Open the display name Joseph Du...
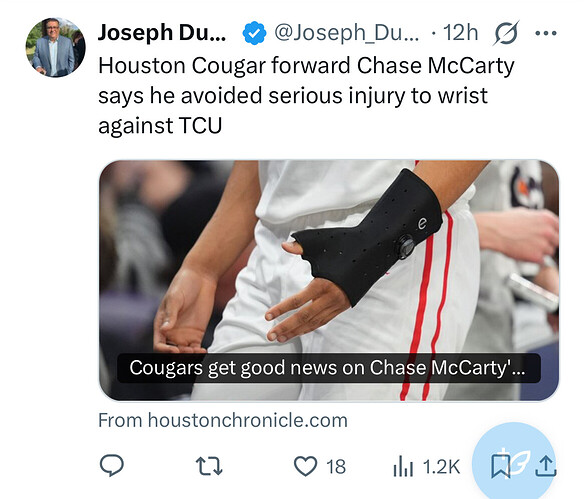Viewport: 586px width, 499px height. (162, 33)
